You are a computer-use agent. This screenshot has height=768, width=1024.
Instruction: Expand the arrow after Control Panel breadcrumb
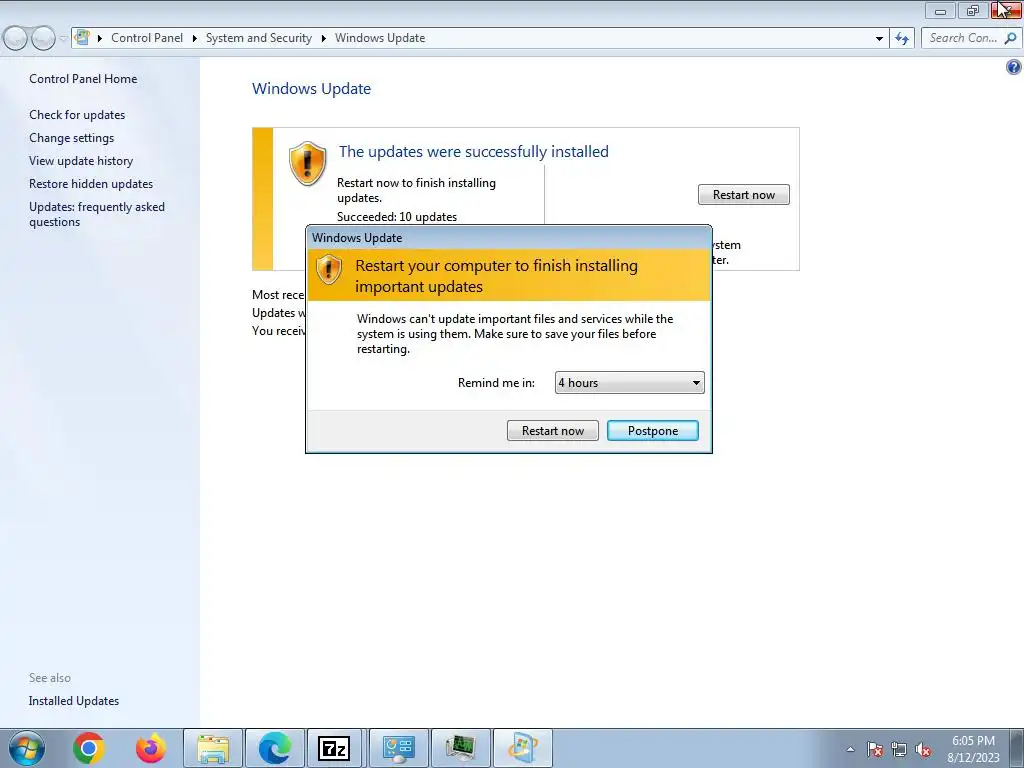[195, 39]
